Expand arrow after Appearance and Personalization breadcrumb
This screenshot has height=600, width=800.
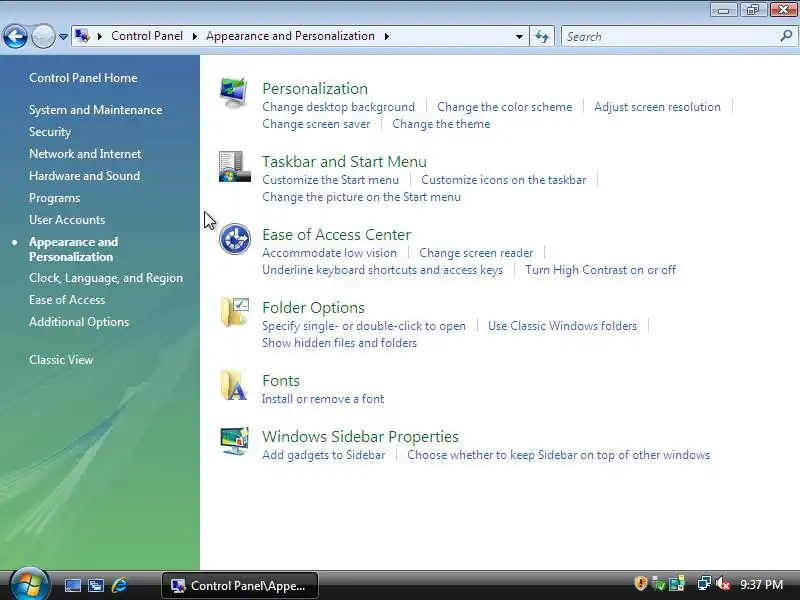click(x=386, y=36)
